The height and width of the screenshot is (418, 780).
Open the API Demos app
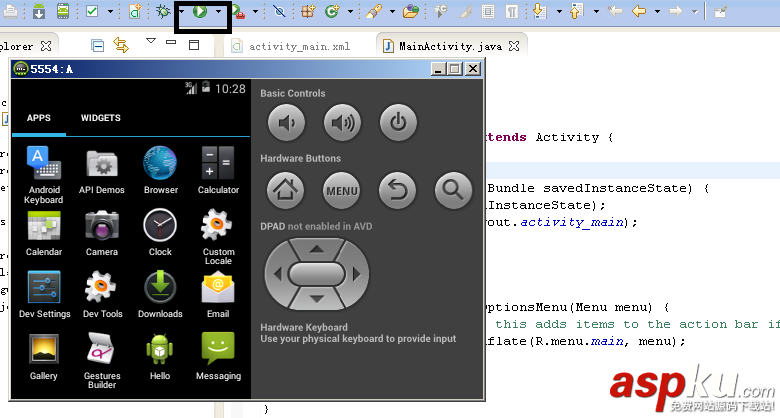101,170
